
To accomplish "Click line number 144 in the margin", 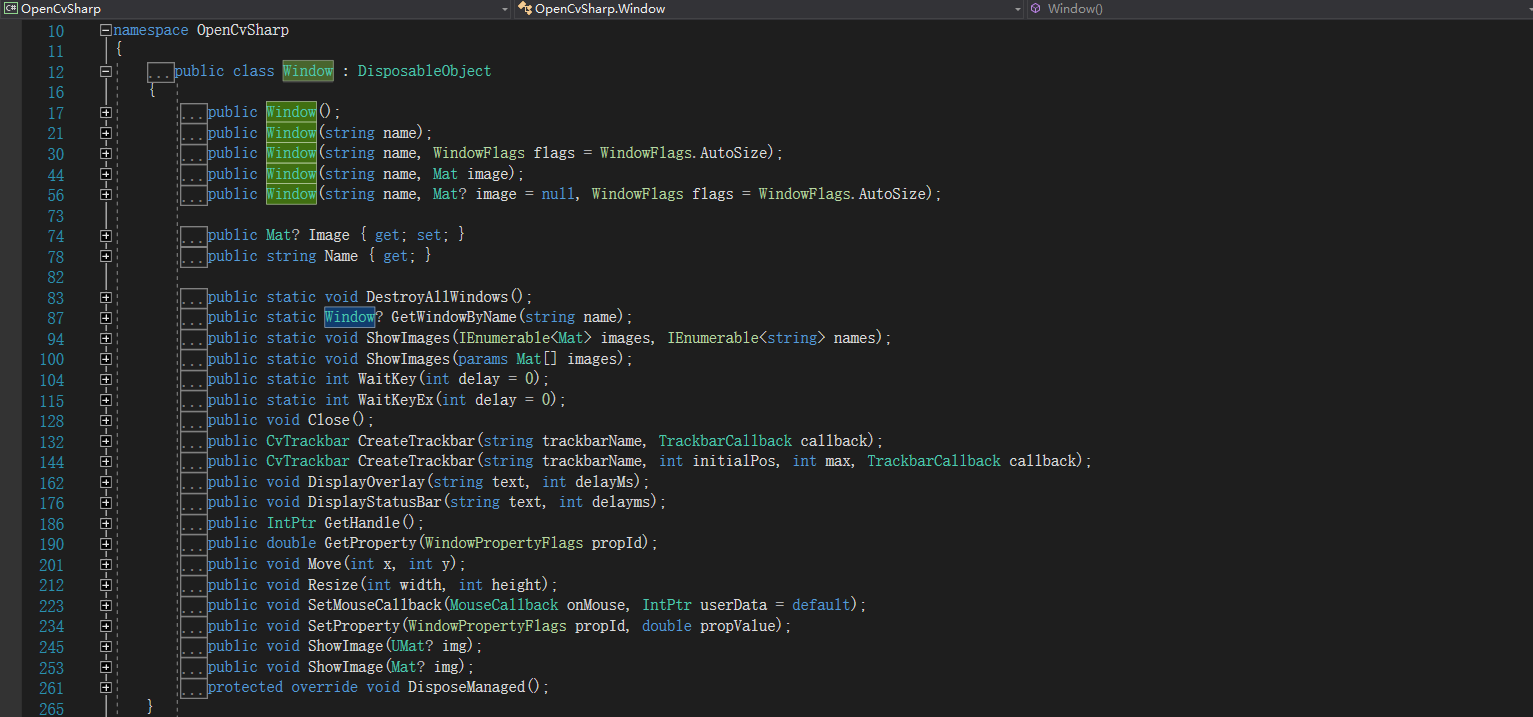I will point(55,461).
